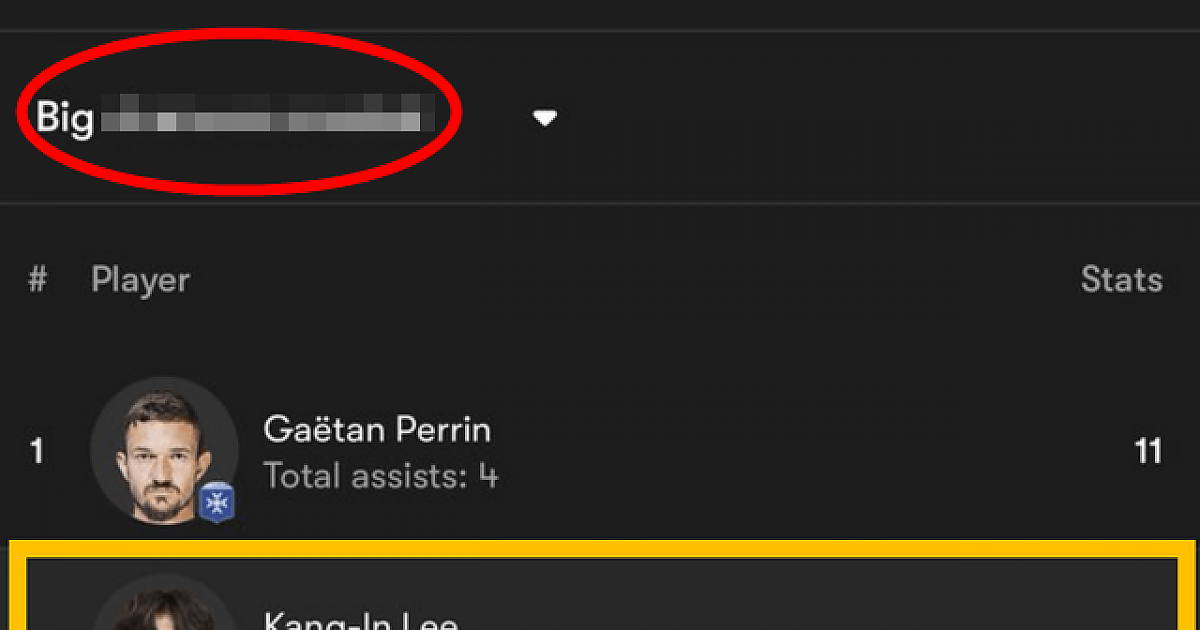The height and width of the screenshot is (630, 1200).
Task: Click rank number 1 beside Perrin
Action: click(x=37, y=452)
